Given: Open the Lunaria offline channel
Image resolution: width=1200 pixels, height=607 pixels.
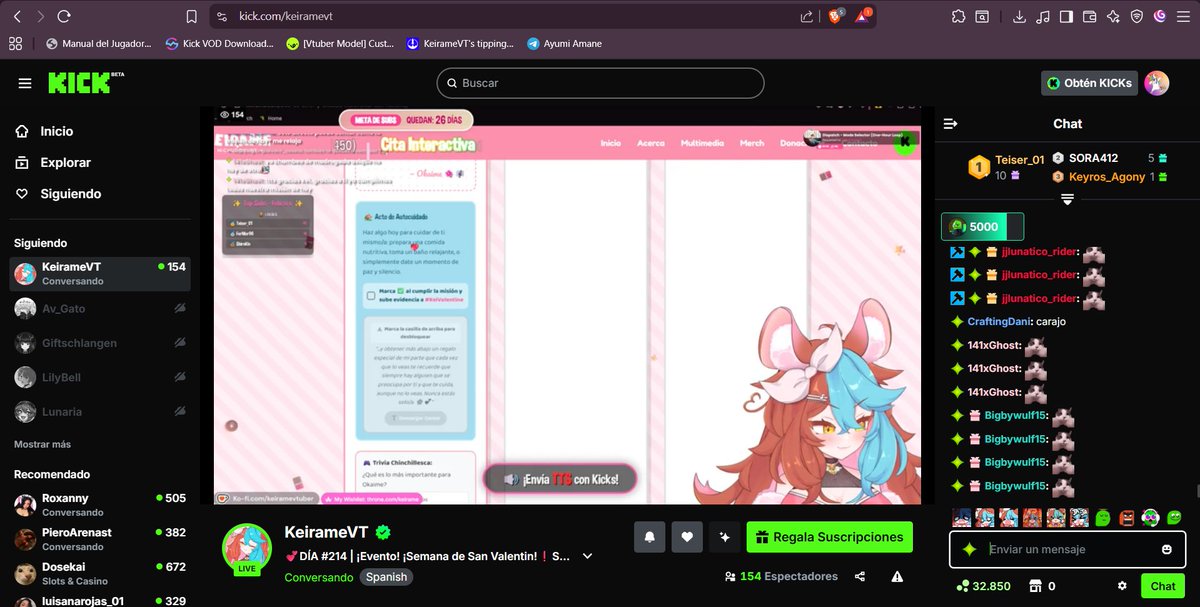Looking at the screenshot, I should click(100, 411).
